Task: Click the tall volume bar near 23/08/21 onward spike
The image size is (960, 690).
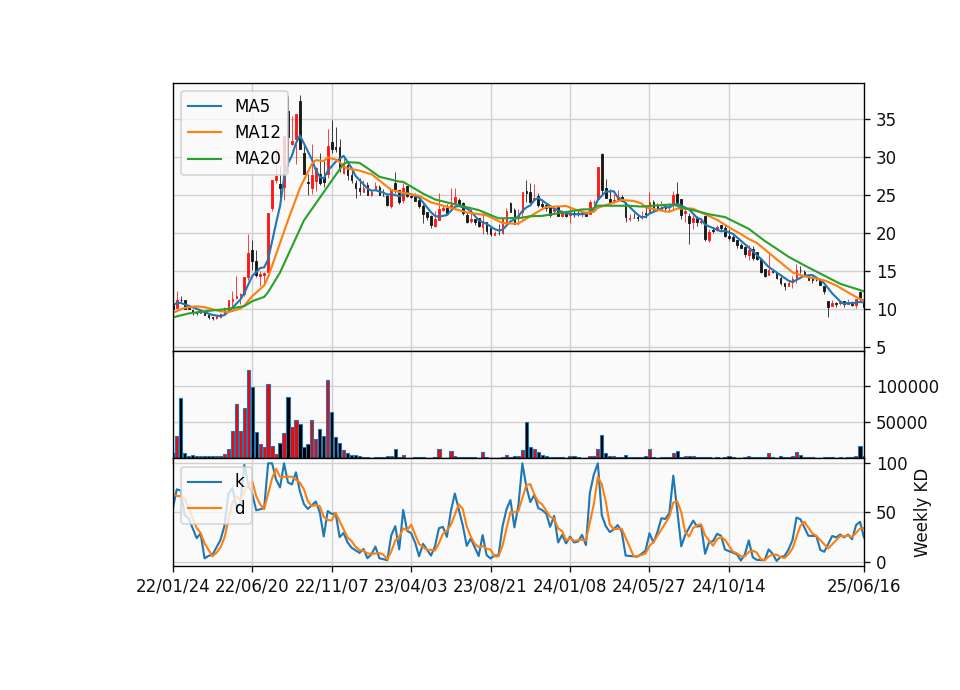Action: point(527,441)
